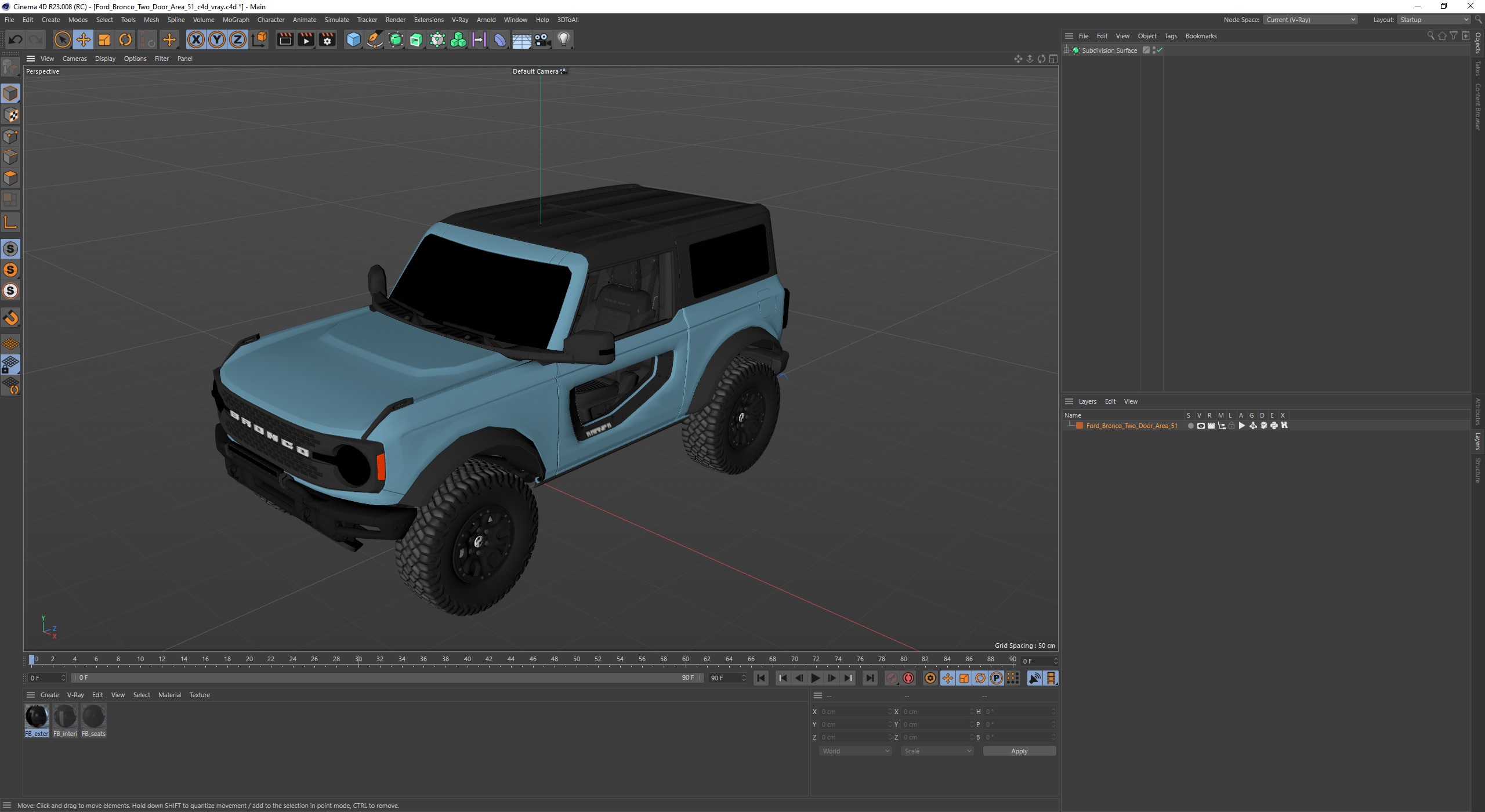Screen dimensions: 1485x812
Task: Activate the Move tool in top toolbar
Action: point(84,39)
